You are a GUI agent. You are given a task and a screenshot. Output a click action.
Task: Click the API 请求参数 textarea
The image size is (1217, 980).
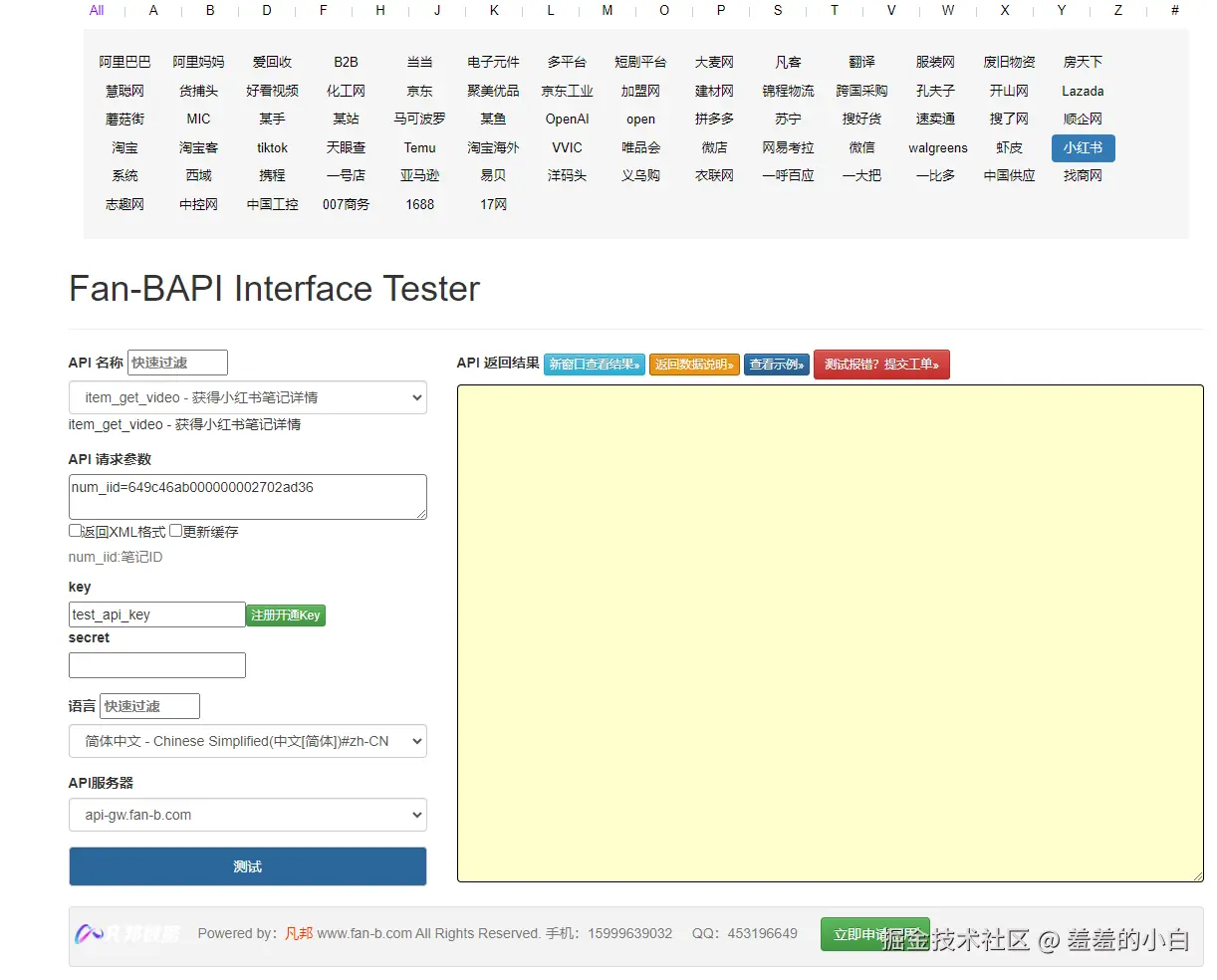(248, 497)
